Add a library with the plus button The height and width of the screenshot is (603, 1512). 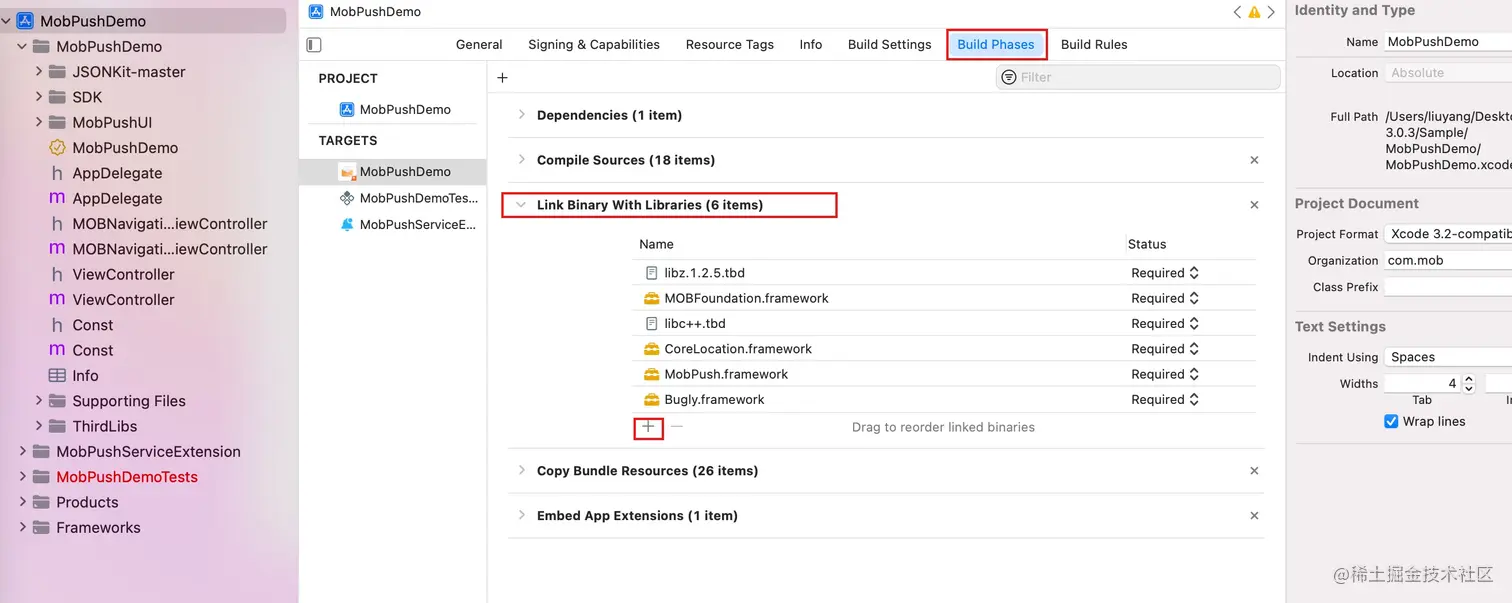pos(648,427)
